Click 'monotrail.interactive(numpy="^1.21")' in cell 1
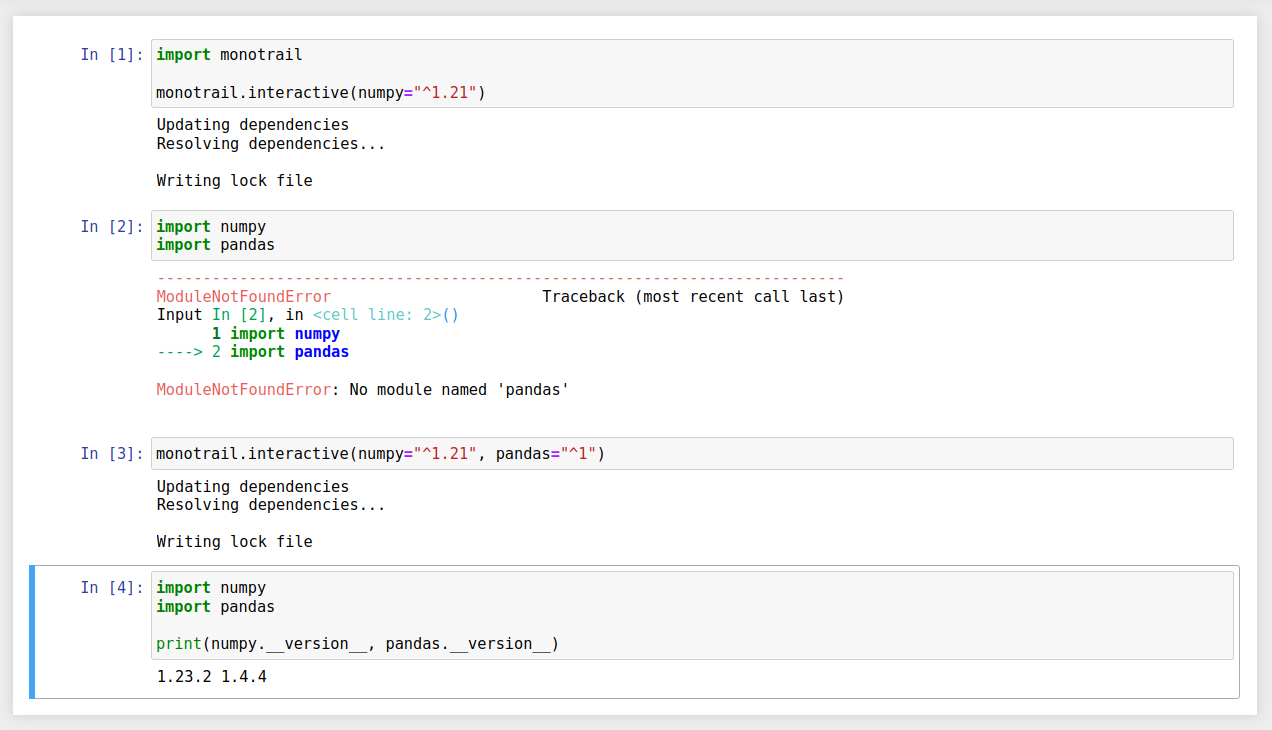Screen dimensions: 1272x730 (x=321, y=93)
